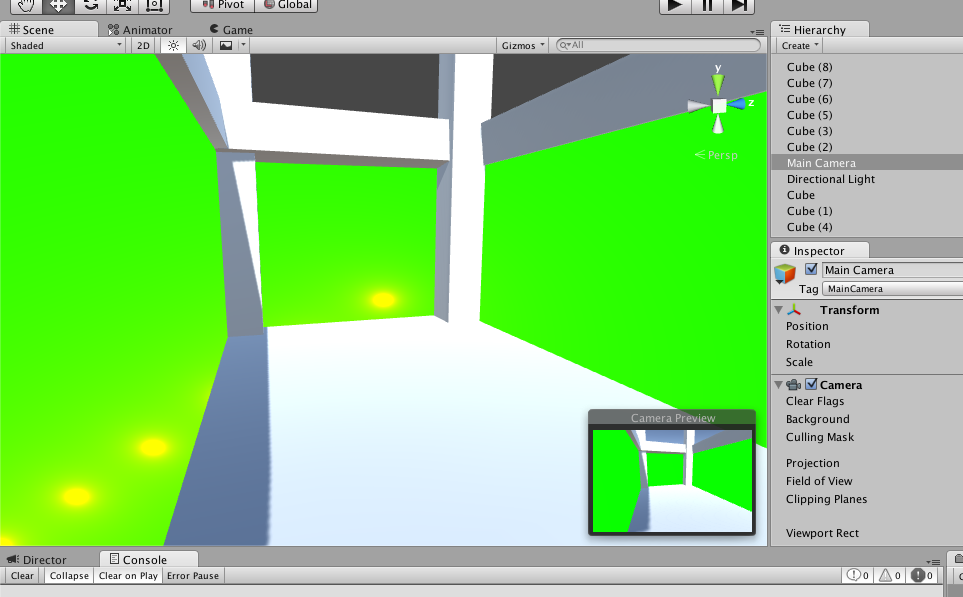Select the Move tool
This screenshot has width=963, height=597.
click(58, 6)
